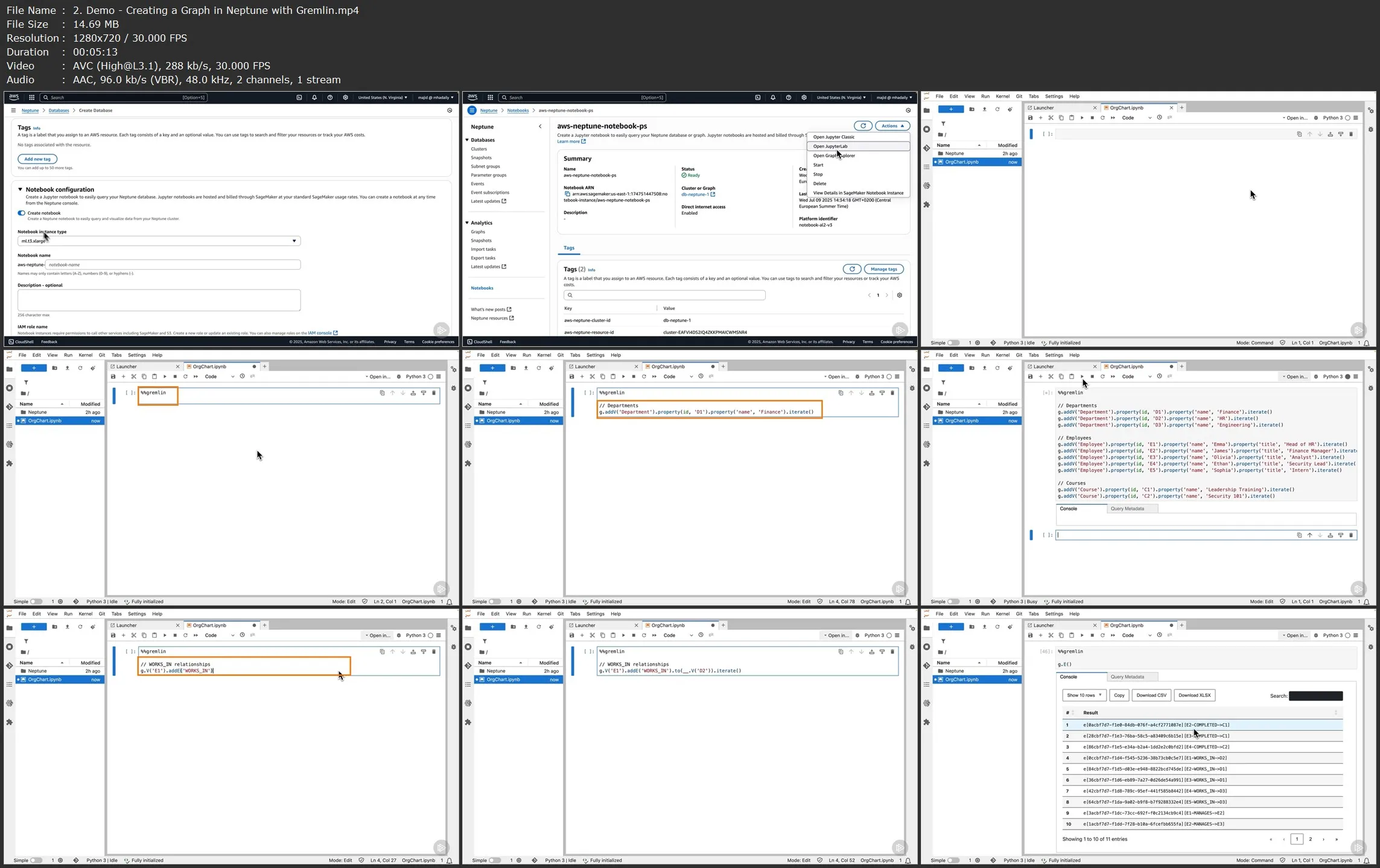Toggle Simple mode in Ln 4, Col 52 frame
The image size is (1380, 868).
(495, 860)
